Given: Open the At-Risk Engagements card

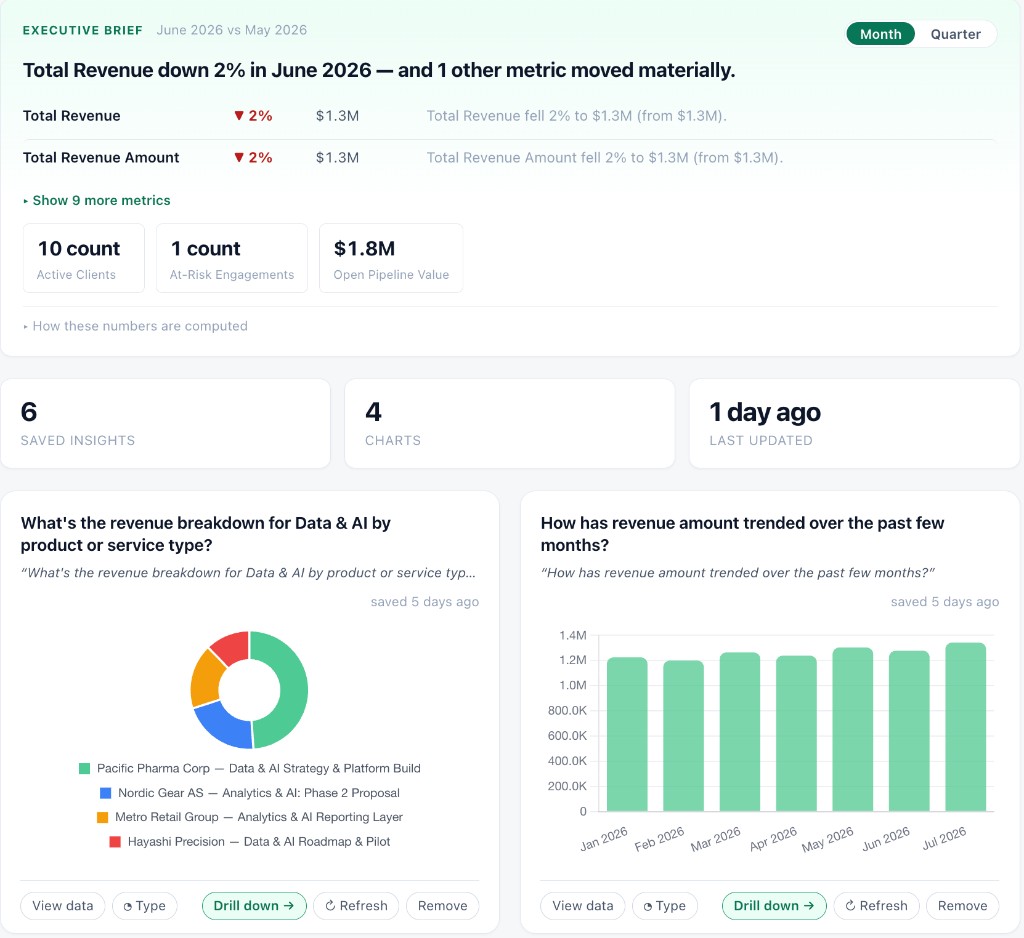Looking at the screenshot, I should [x=232, y=258].
